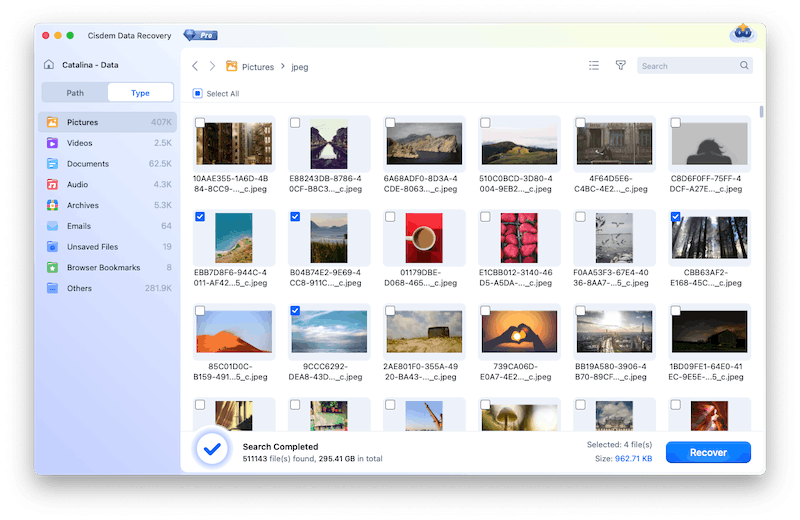Click Pictures in the breadcrumb path
The image size is (800, 520).
(x=258, y=67)
